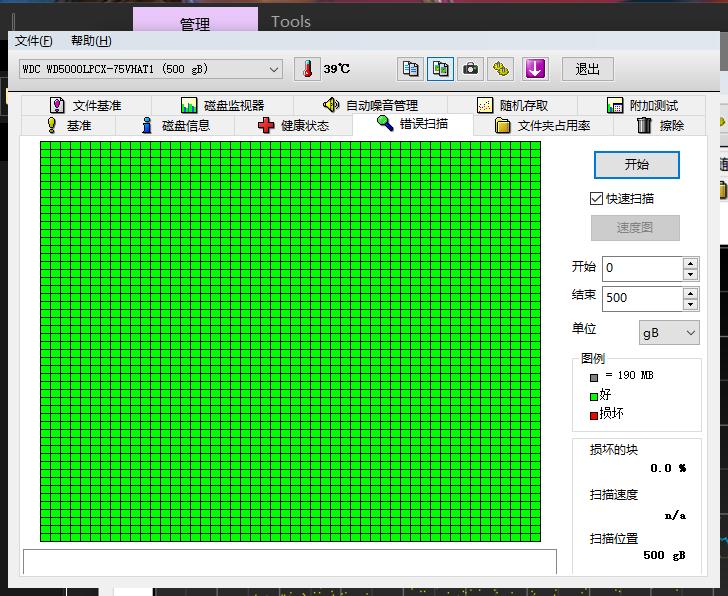
Task: Click the camera save screenshot icon
Action: (470, 69)
